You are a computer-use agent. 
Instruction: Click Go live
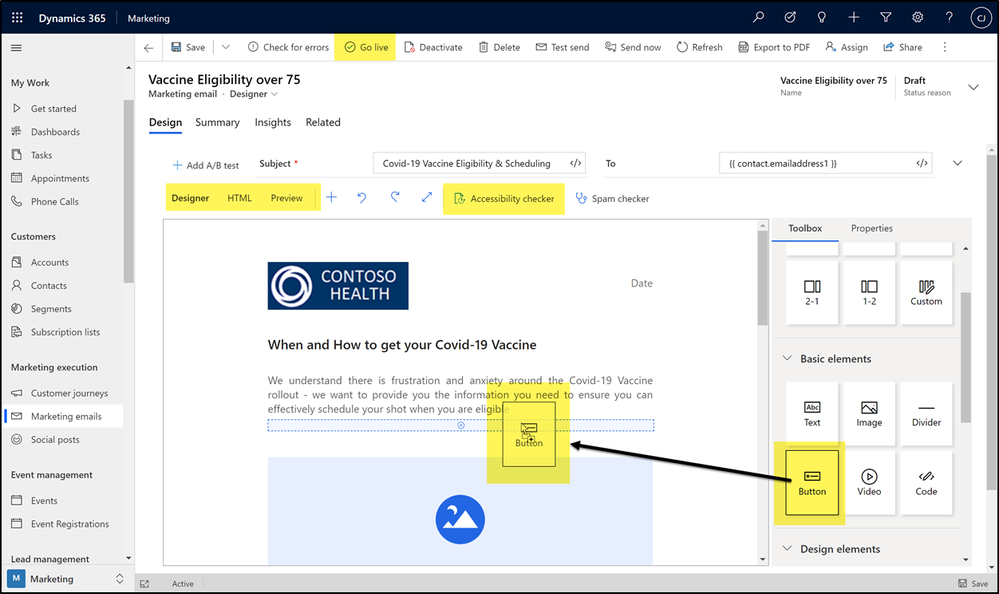point(366,47)
